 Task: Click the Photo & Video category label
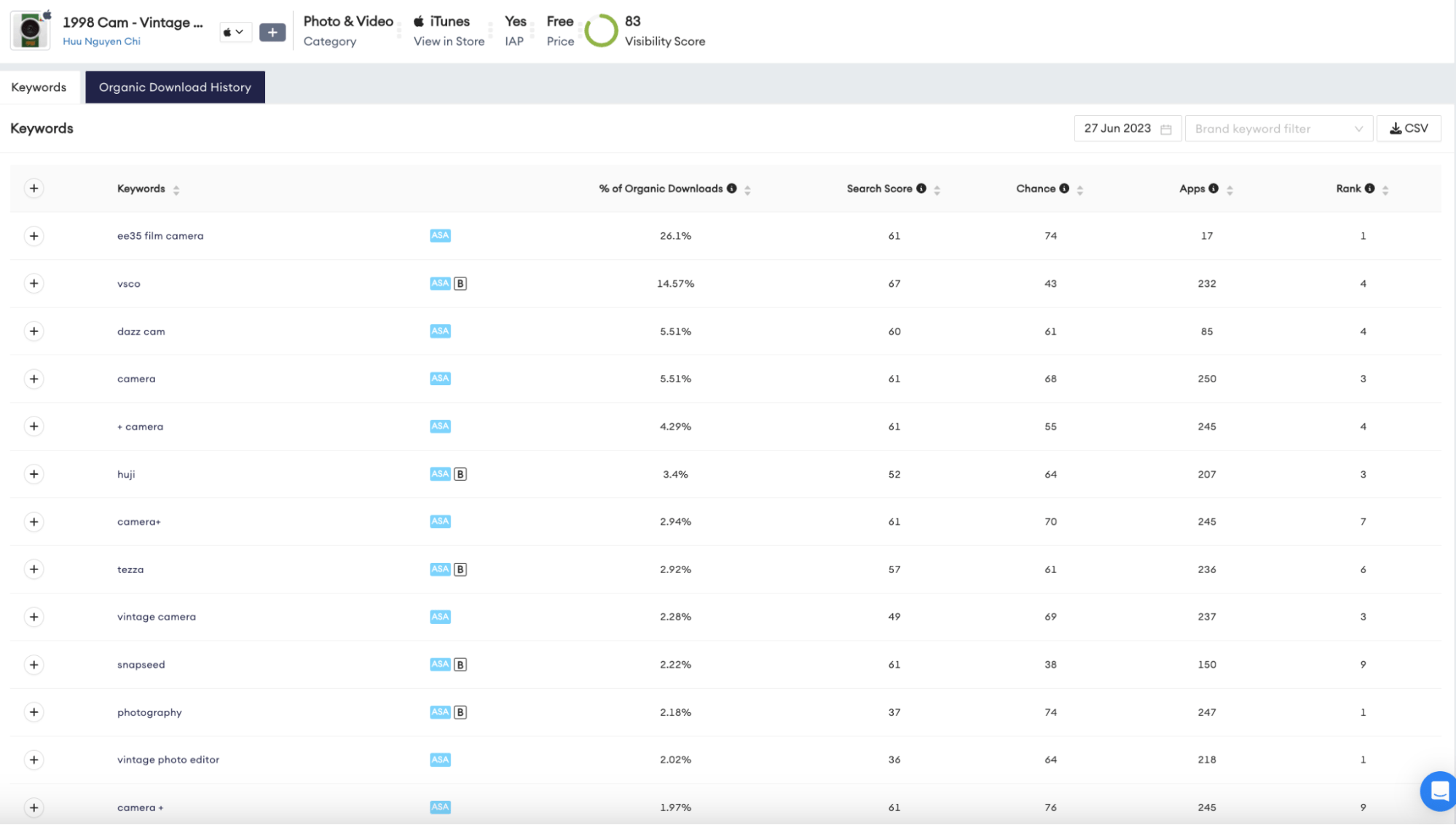(348, 22)
